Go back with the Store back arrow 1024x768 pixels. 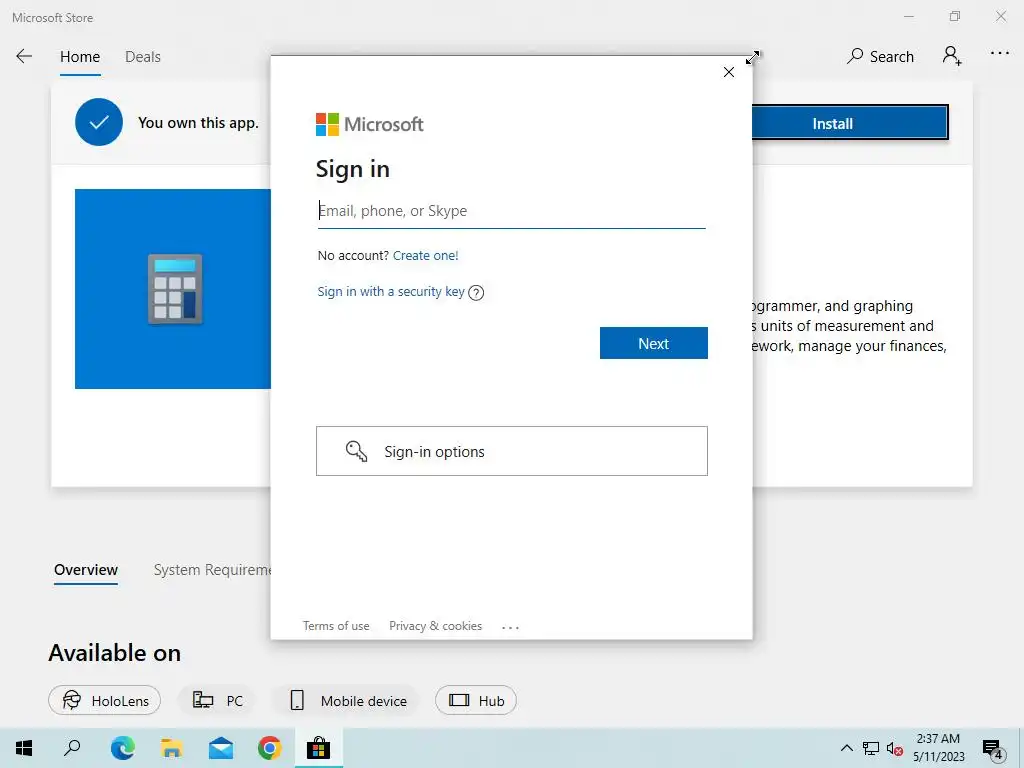(24, 56)
